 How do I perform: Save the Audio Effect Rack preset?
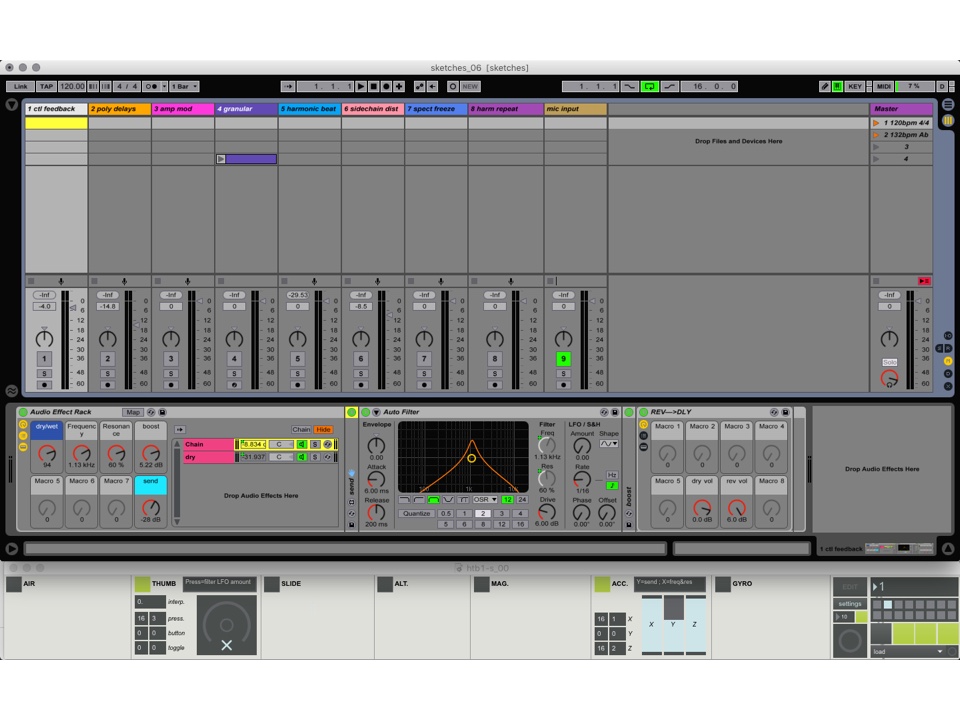click(162, 412)
